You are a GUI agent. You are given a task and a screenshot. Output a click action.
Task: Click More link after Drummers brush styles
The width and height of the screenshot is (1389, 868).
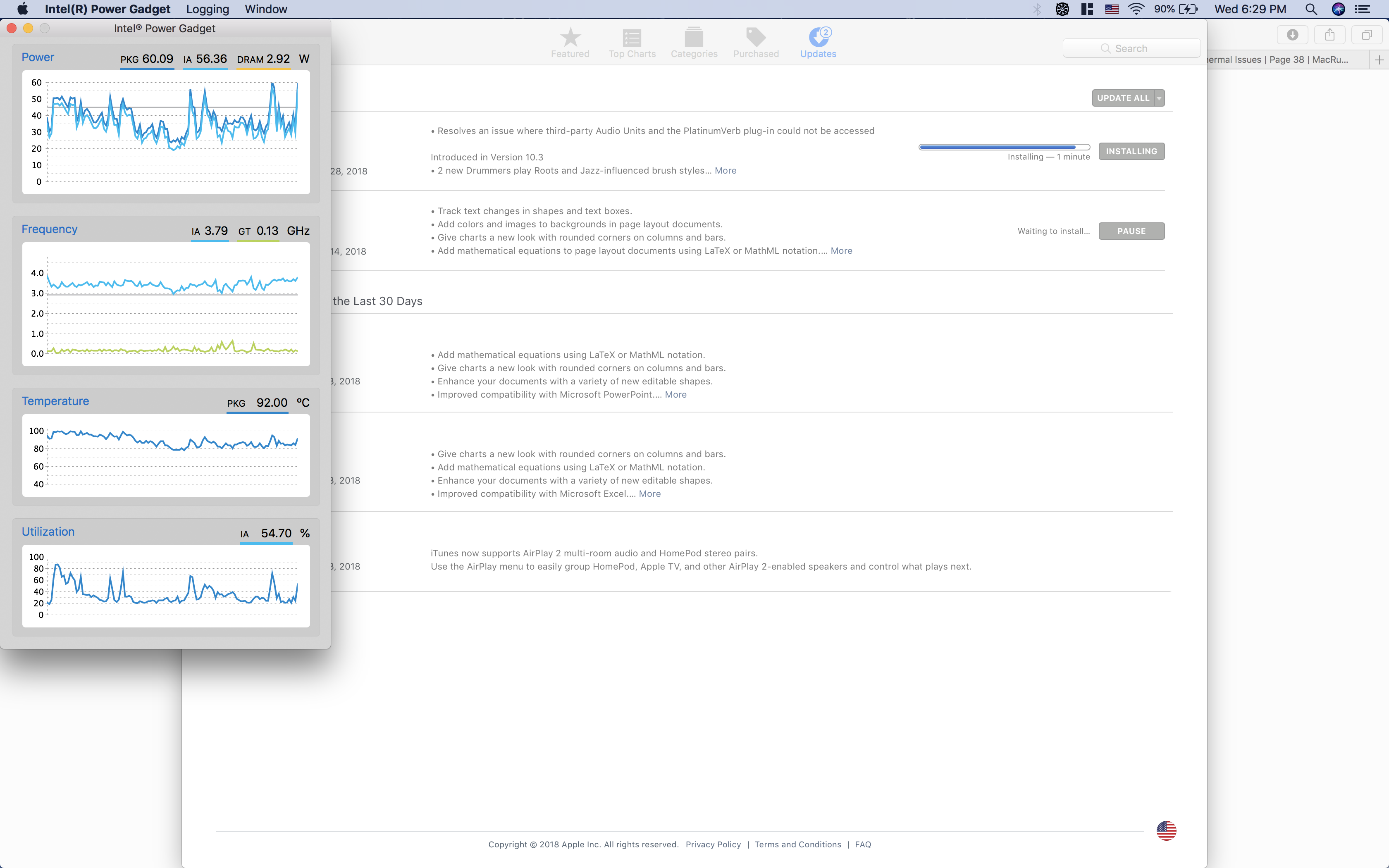tap(726, 170)
